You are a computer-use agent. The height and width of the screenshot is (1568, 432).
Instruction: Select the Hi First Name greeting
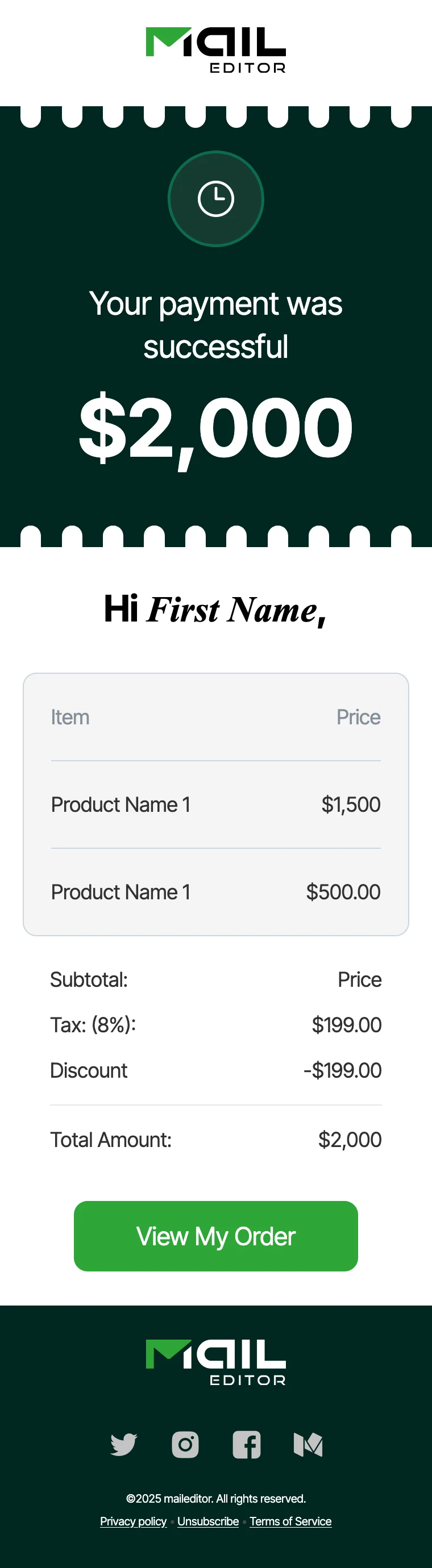[x=215, y=609]
